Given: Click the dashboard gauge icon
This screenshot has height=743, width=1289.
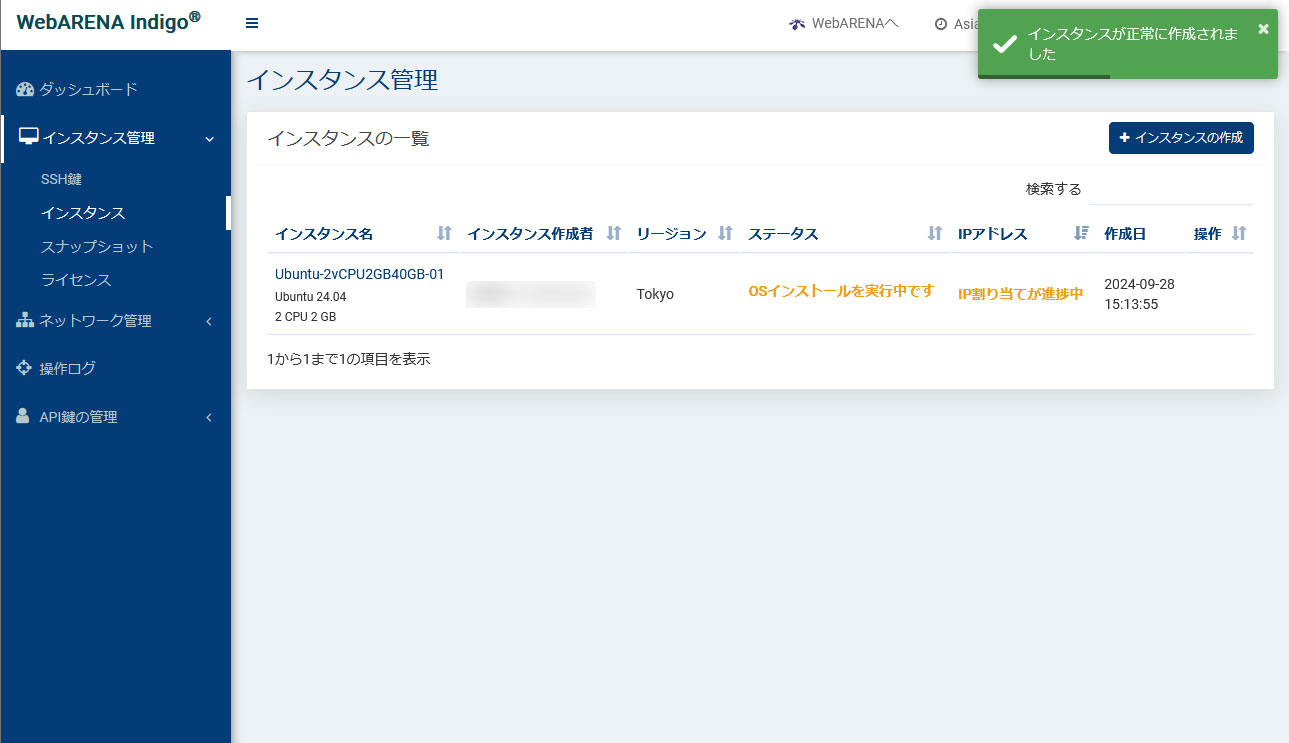Looking at the screenshot, I should tap(25, 89).
